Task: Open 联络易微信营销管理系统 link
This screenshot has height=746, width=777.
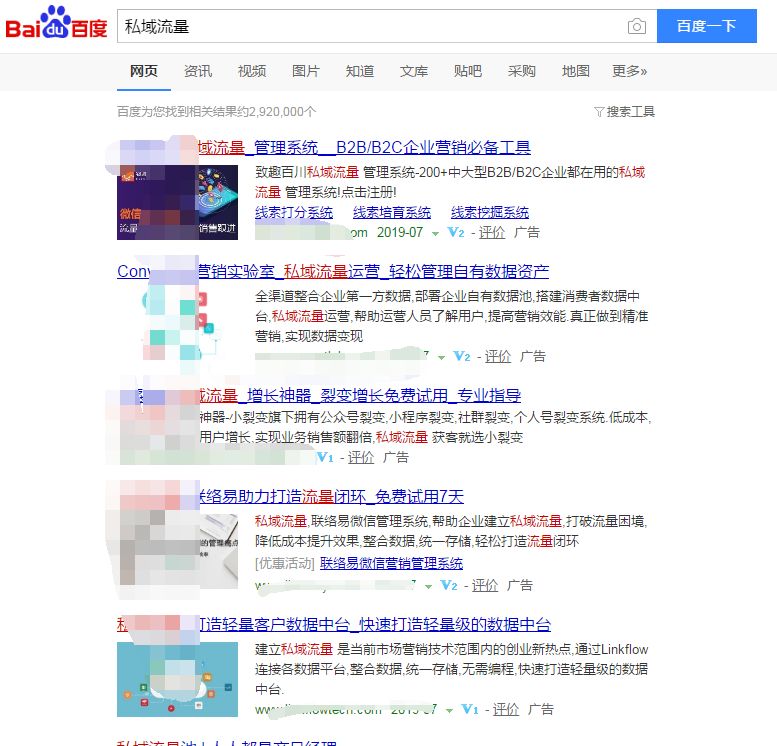Action: tap(391, 563)
